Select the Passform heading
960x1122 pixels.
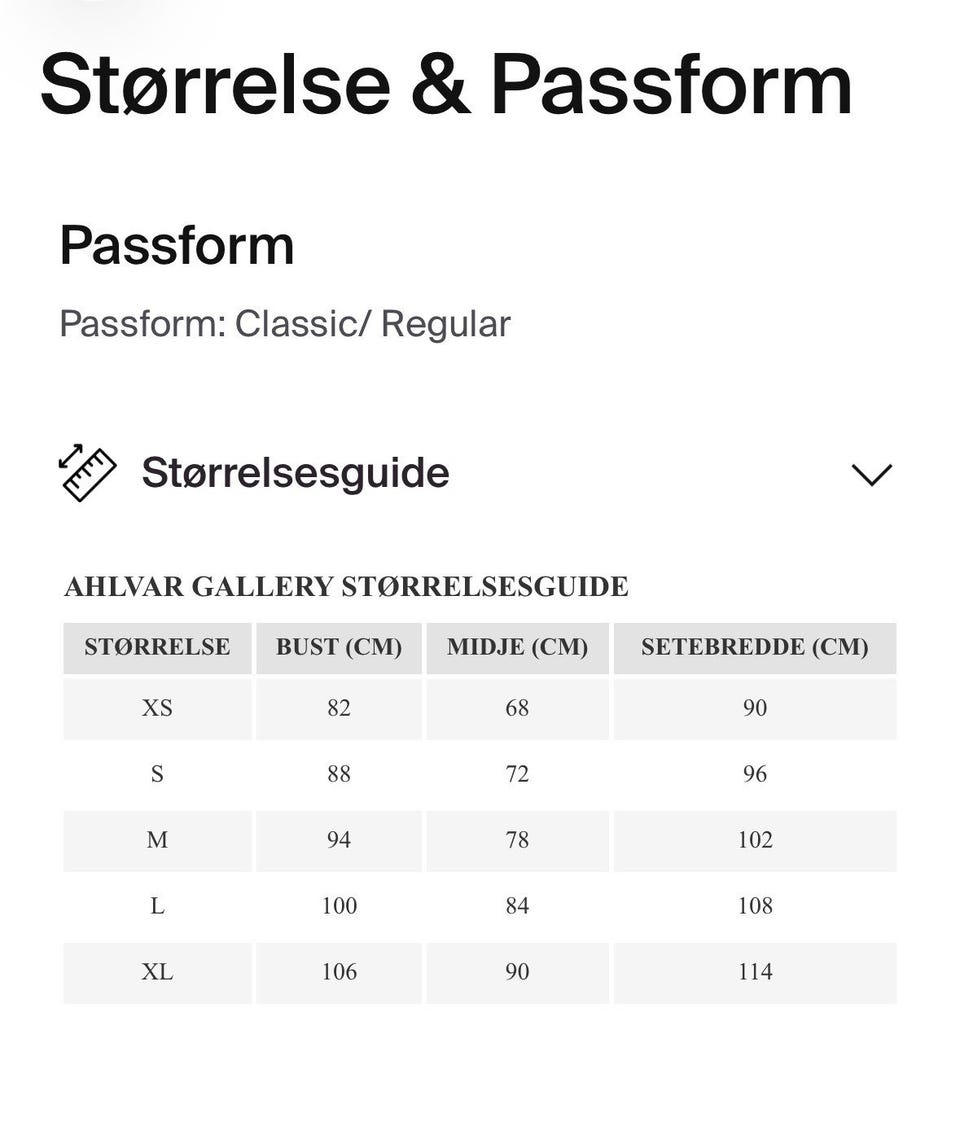178,244
